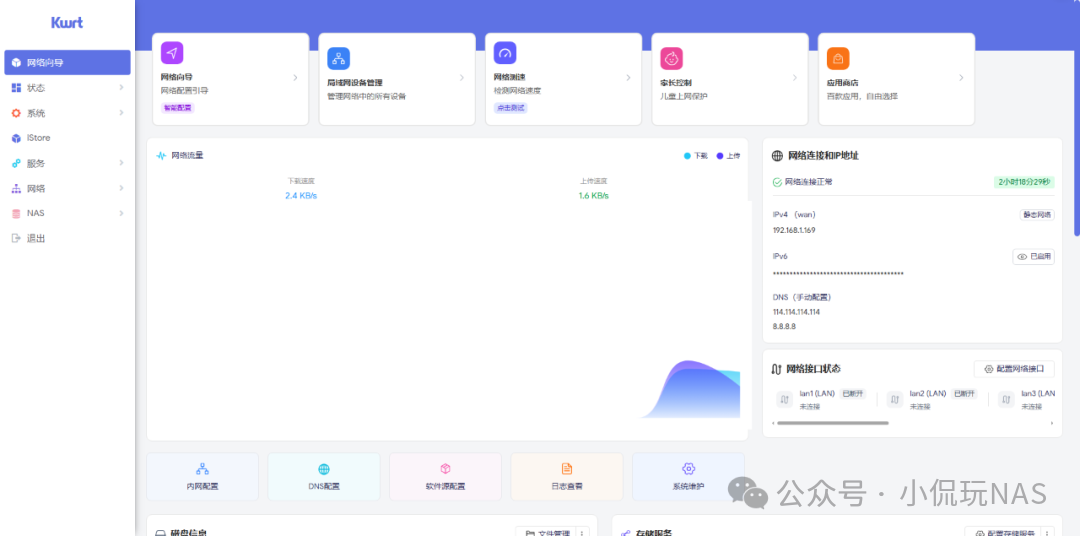Open the 网络测速 speedometer icon
The height and width of the screenshot is (536, 1080).
coord(505,53)
